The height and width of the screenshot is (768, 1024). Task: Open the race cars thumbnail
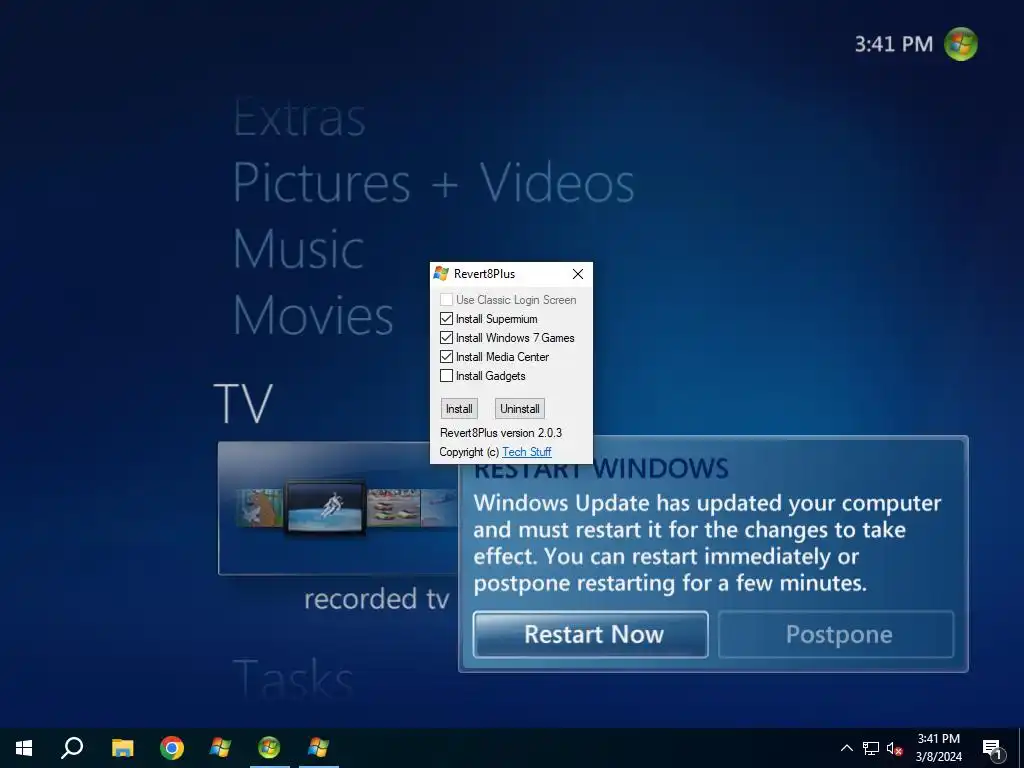[x=393, y=508]
